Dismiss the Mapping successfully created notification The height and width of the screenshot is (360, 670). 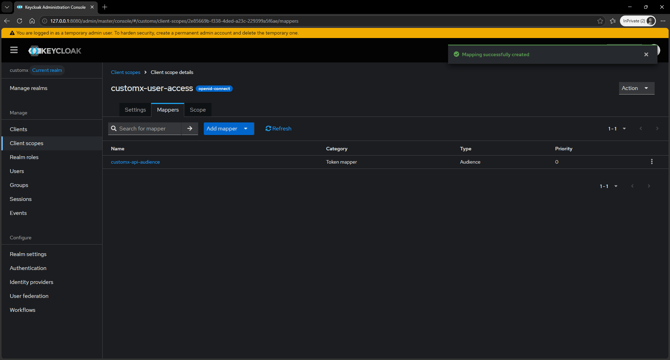click(x=646, y=55)
